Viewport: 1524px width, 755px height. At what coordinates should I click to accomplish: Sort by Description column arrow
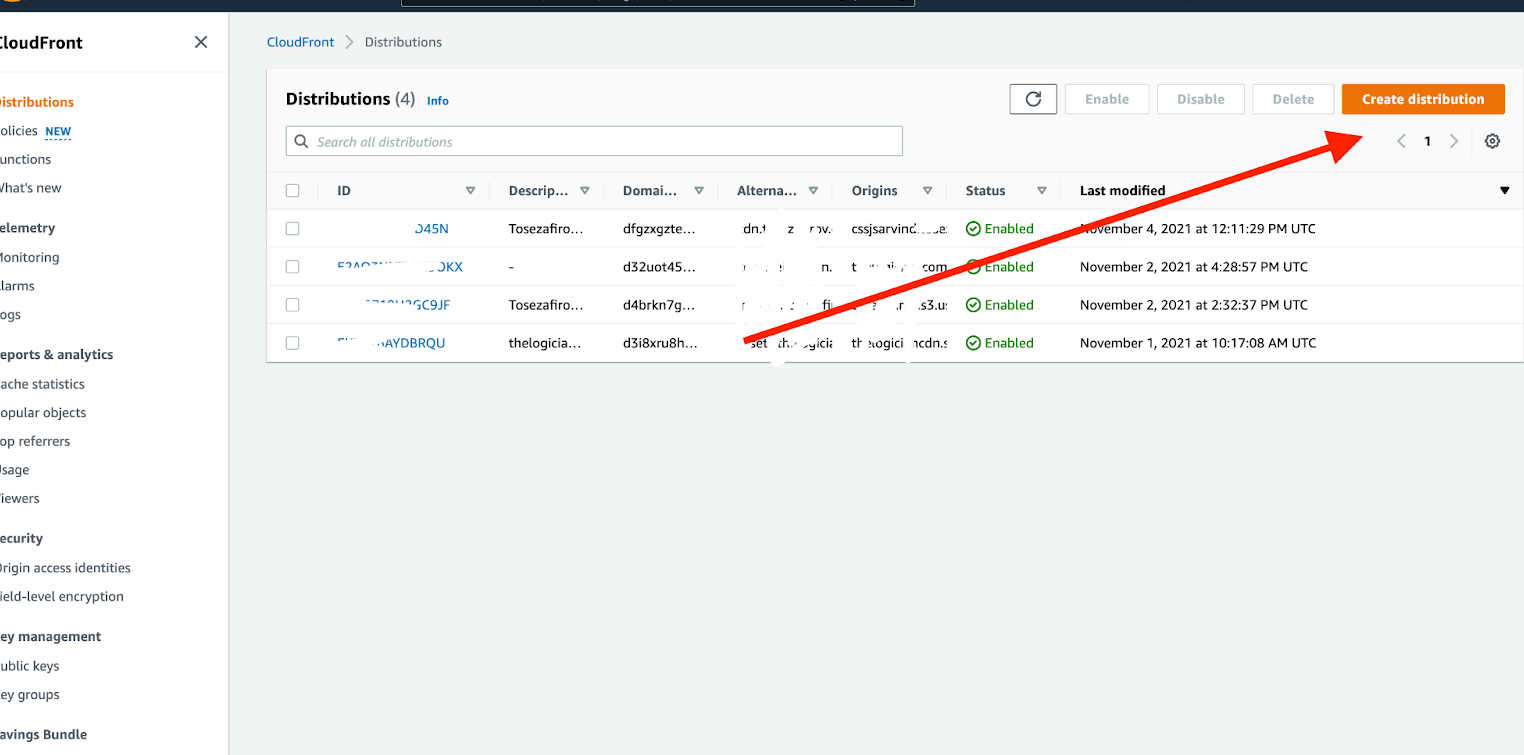pyautogui.click(x=585, y=190)
